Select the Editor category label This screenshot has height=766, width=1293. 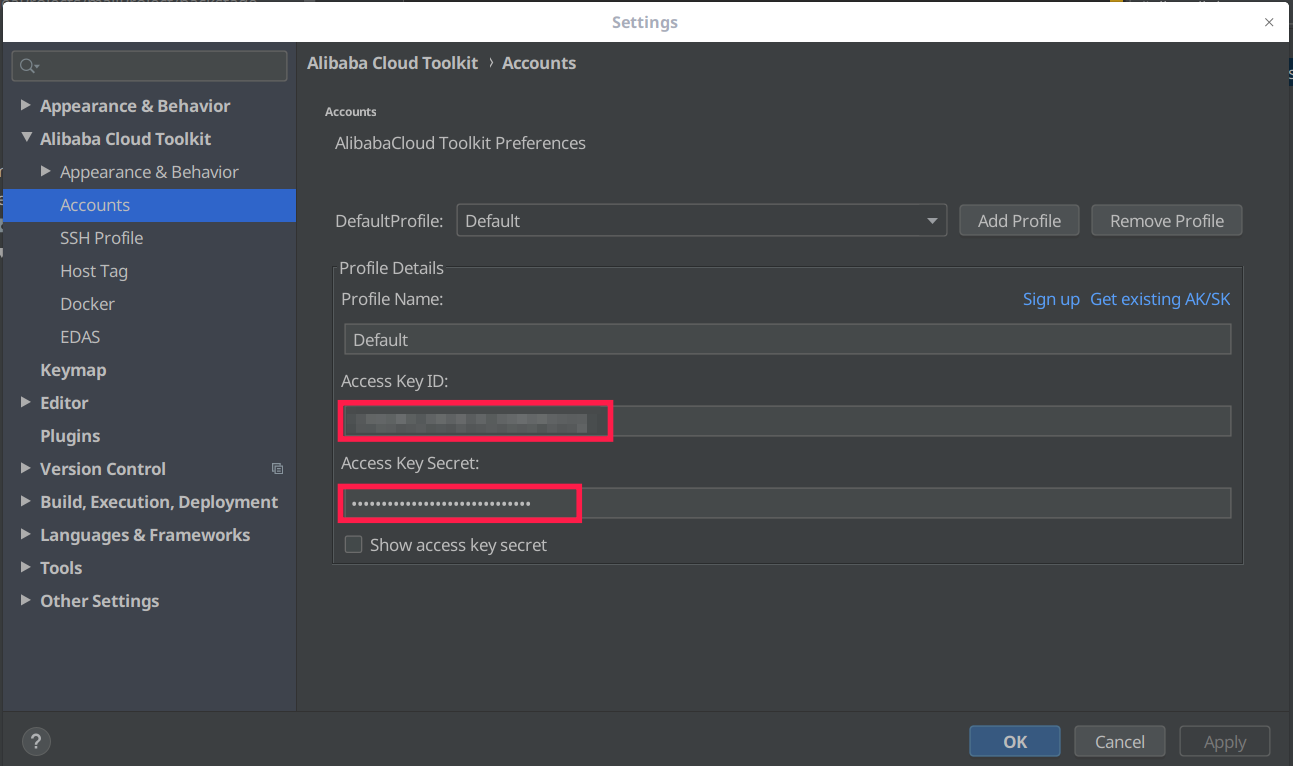coord(64,403)
